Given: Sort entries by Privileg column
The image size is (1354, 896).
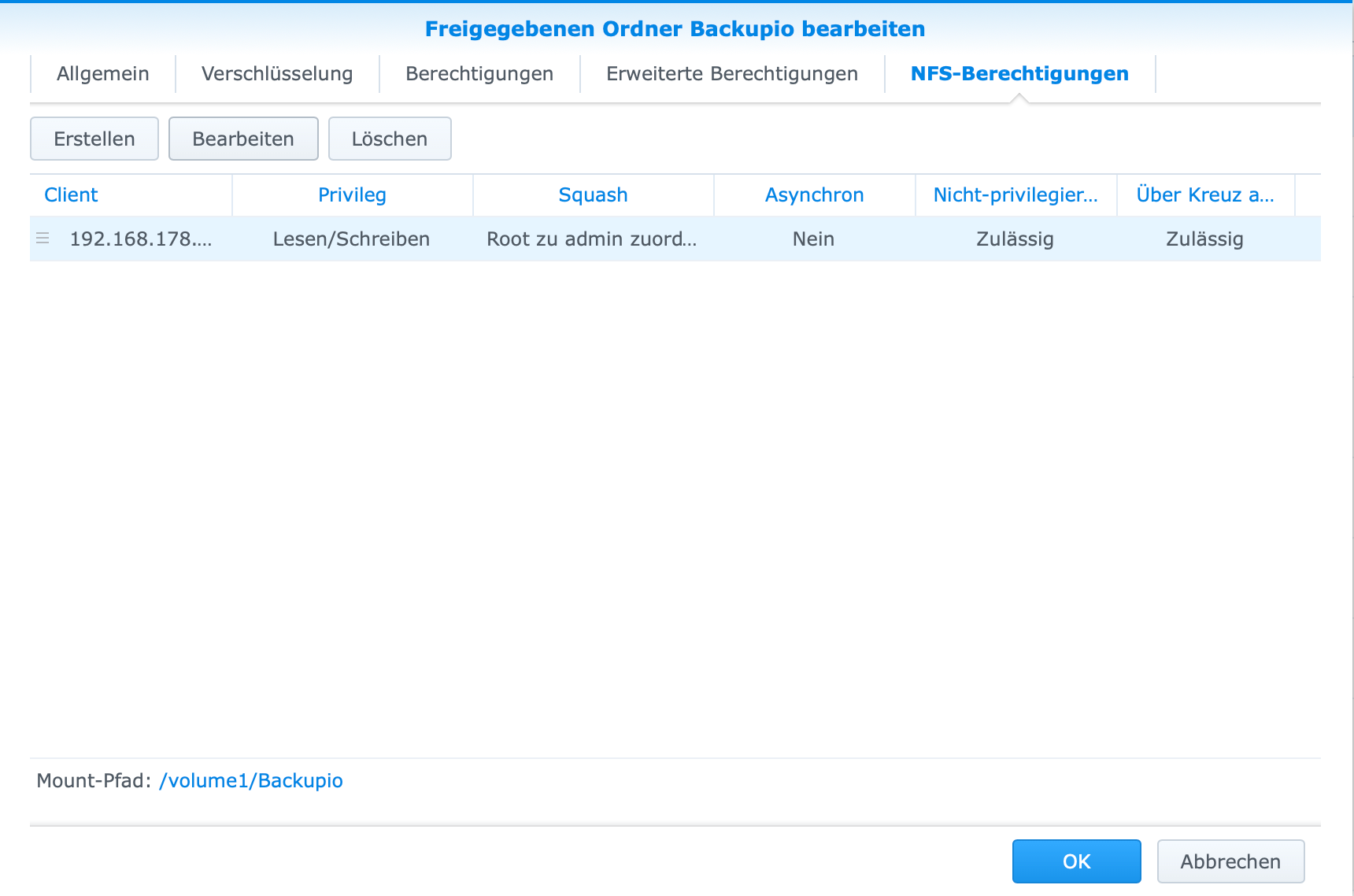Looking at the screenshot, I should [351, 194].
